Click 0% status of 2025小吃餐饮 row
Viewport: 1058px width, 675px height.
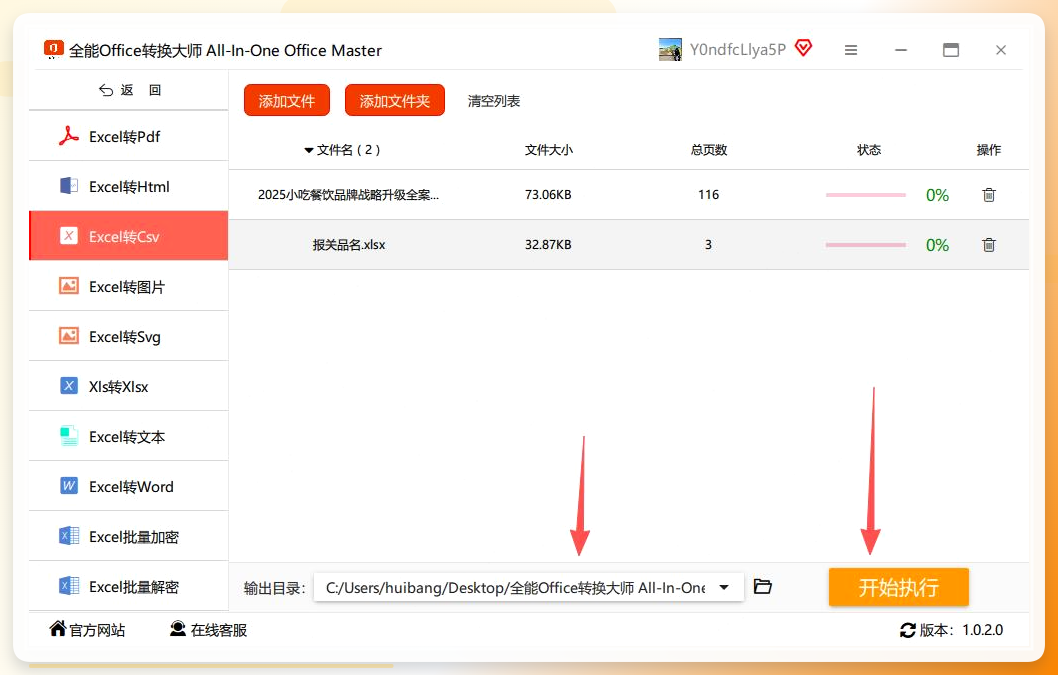937,195
